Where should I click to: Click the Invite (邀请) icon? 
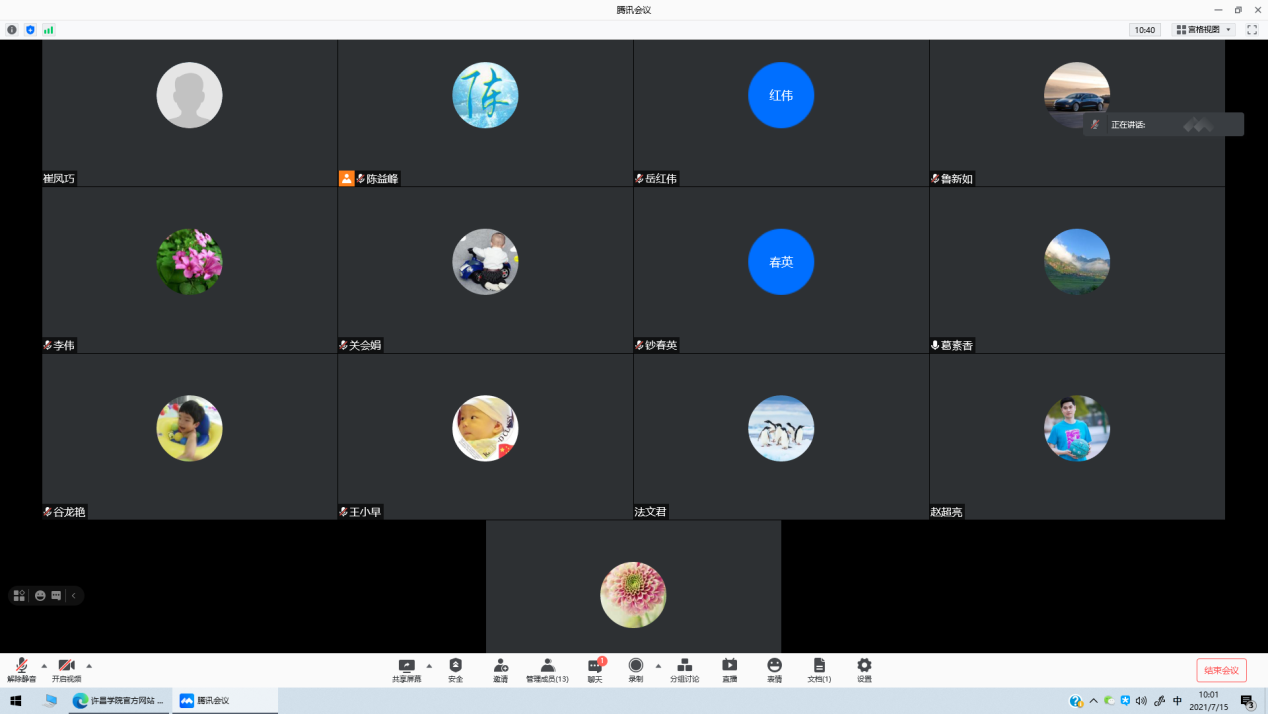pos(500,669)
